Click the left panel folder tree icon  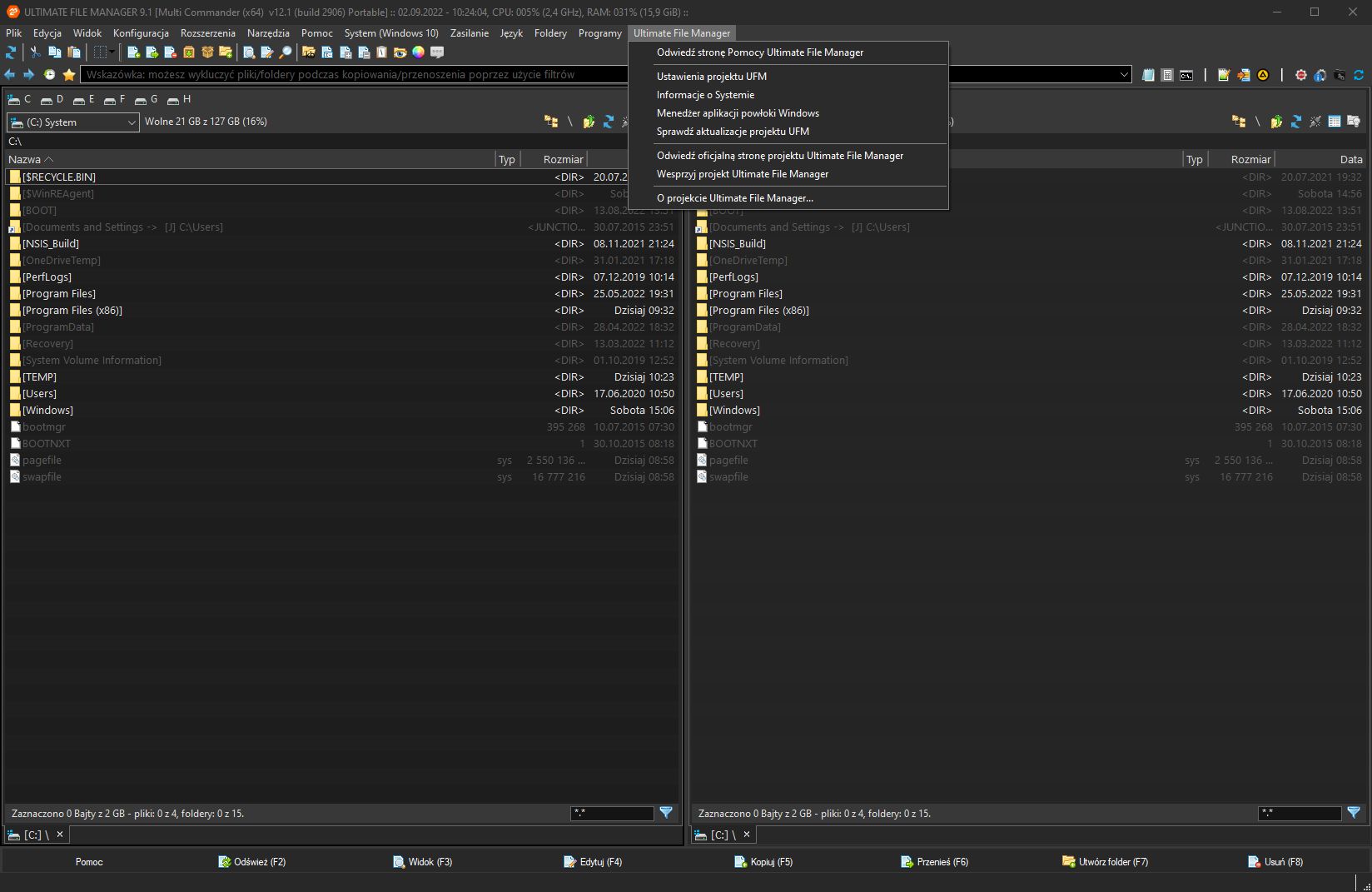pos(551,122)
